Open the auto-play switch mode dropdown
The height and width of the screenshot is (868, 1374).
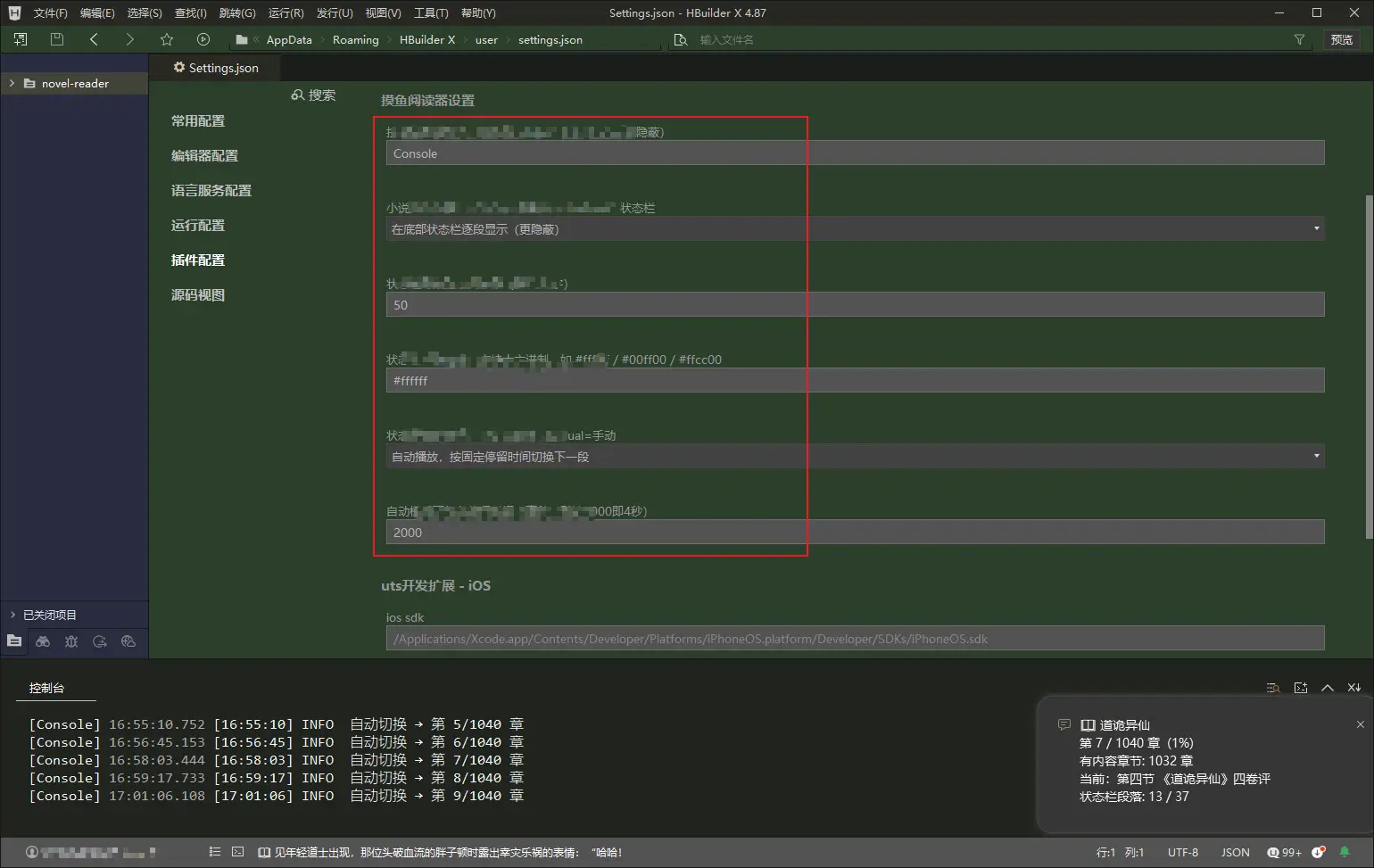coord(854,457)
